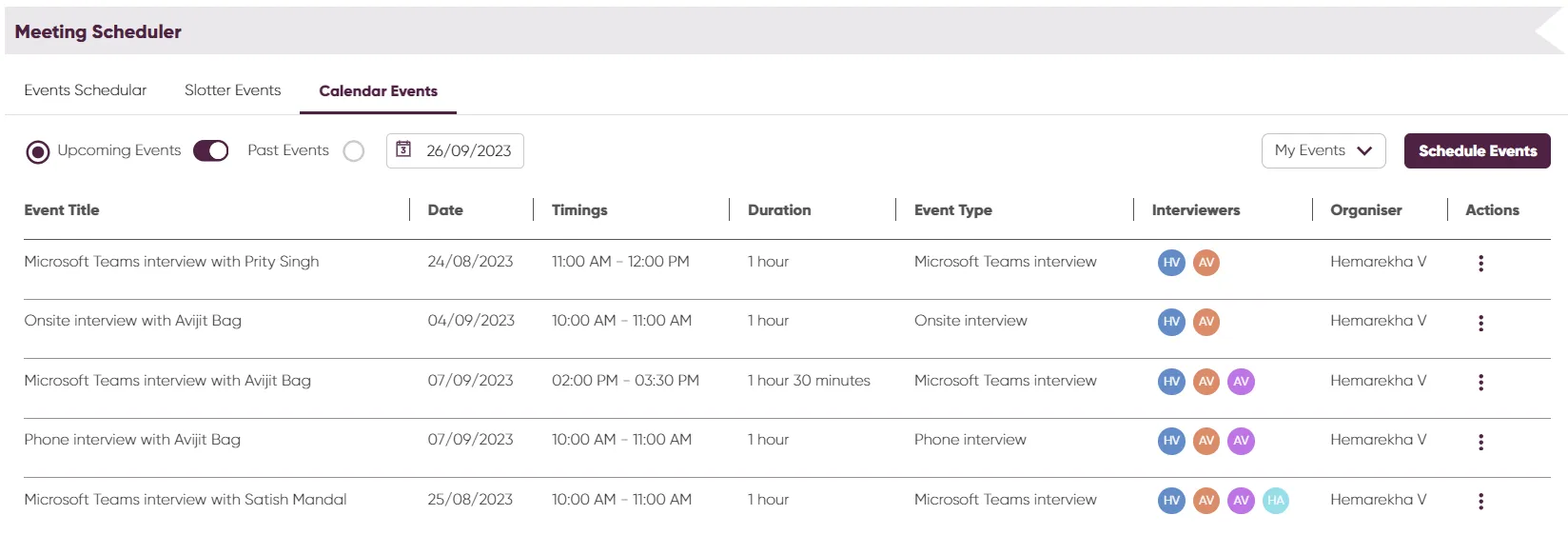Click purple AV avatar in Satish Mandal row
1568x535 pixels.
point(1241,501)
